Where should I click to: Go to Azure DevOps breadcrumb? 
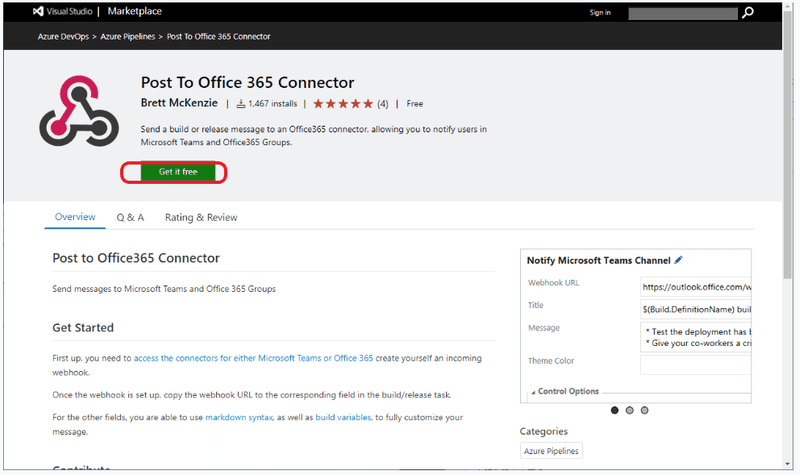pos(63,37)
